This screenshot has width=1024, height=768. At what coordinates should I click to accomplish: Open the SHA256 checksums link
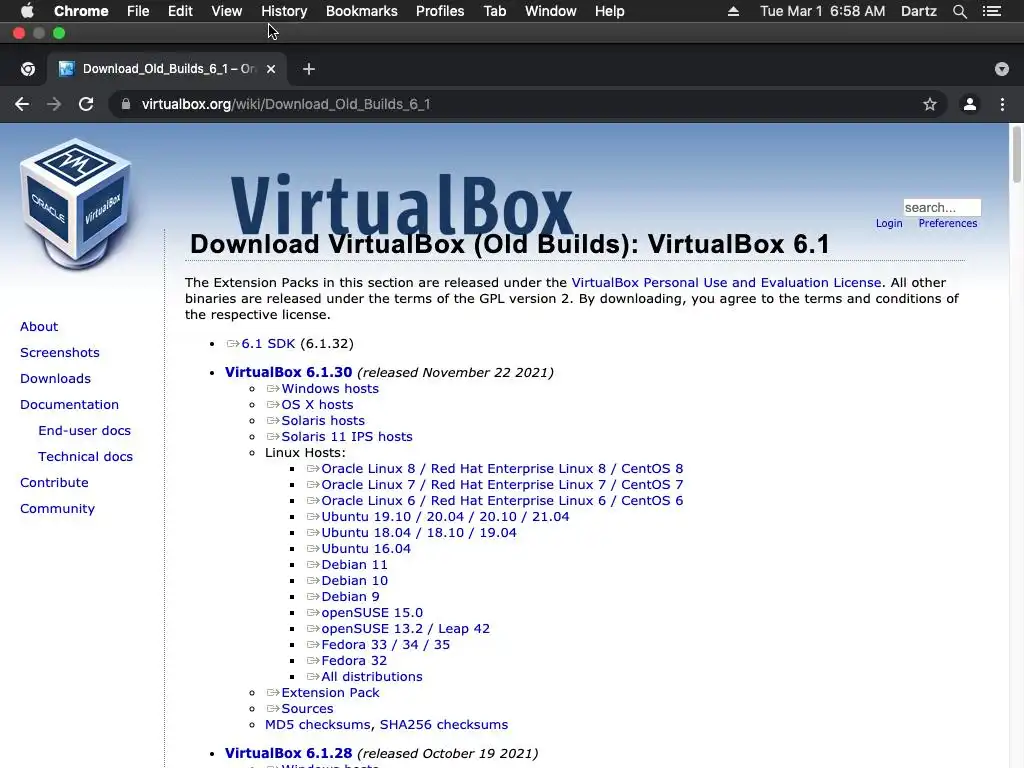444,725
